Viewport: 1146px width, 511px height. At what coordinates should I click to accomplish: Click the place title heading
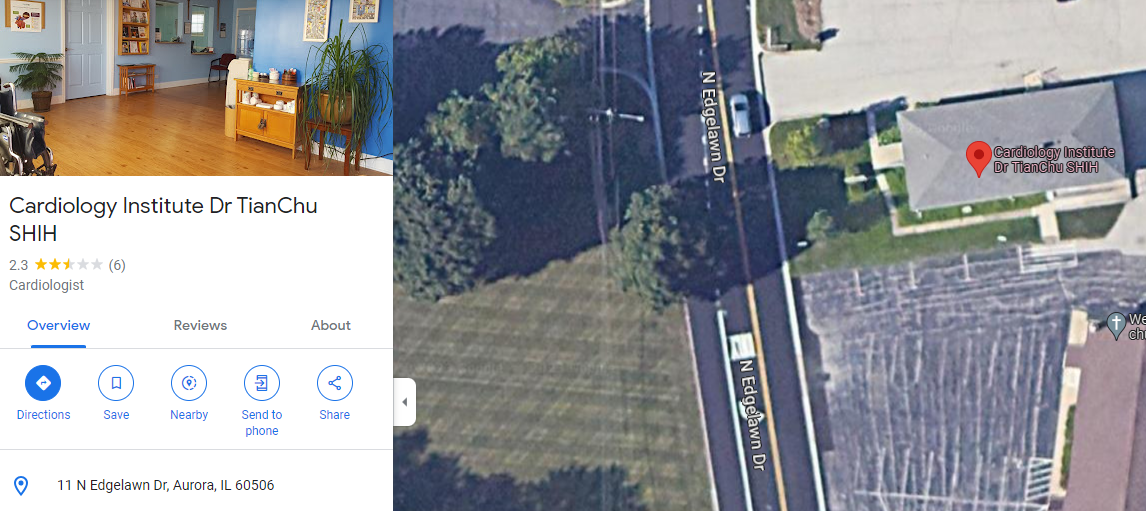click(163, 219)
